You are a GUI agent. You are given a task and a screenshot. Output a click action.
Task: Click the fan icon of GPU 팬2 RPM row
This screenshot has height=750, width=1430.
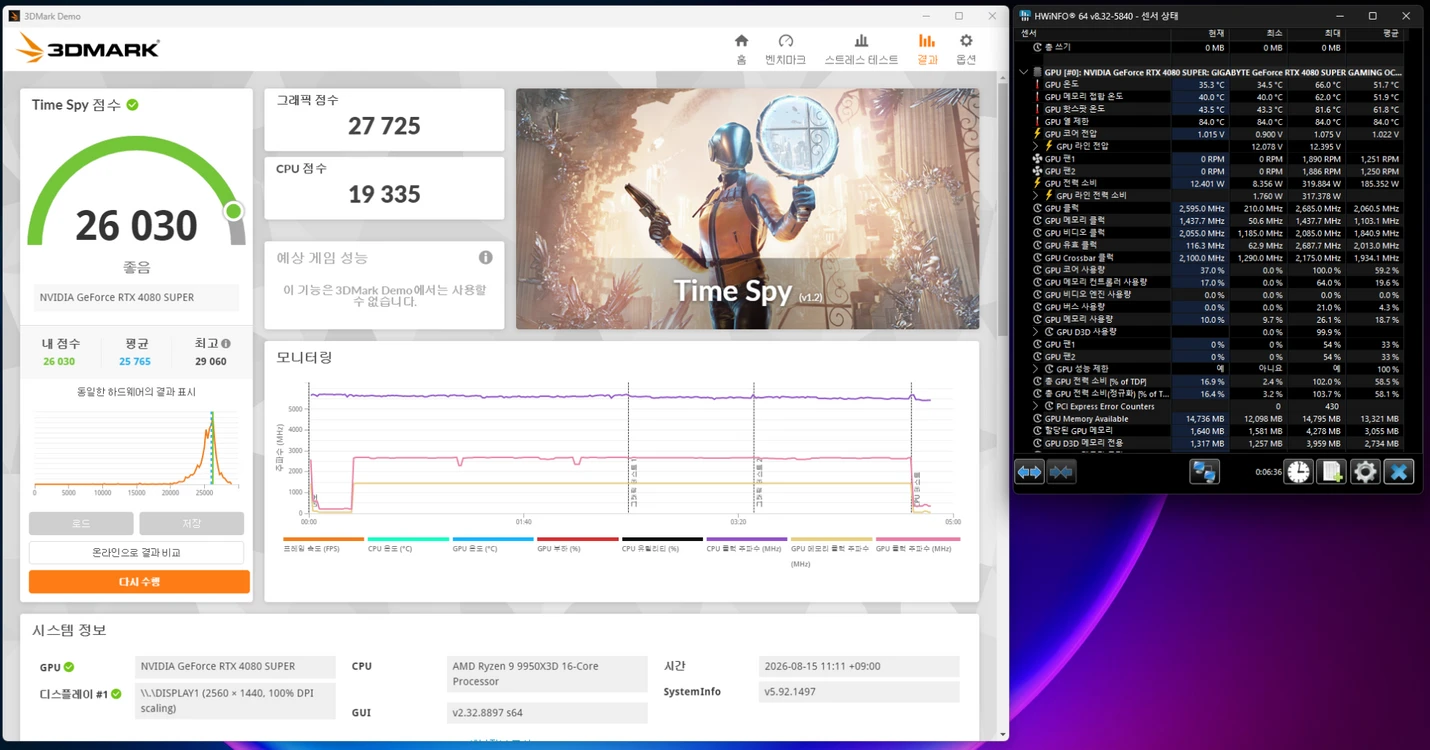(x=1037, y=171)
